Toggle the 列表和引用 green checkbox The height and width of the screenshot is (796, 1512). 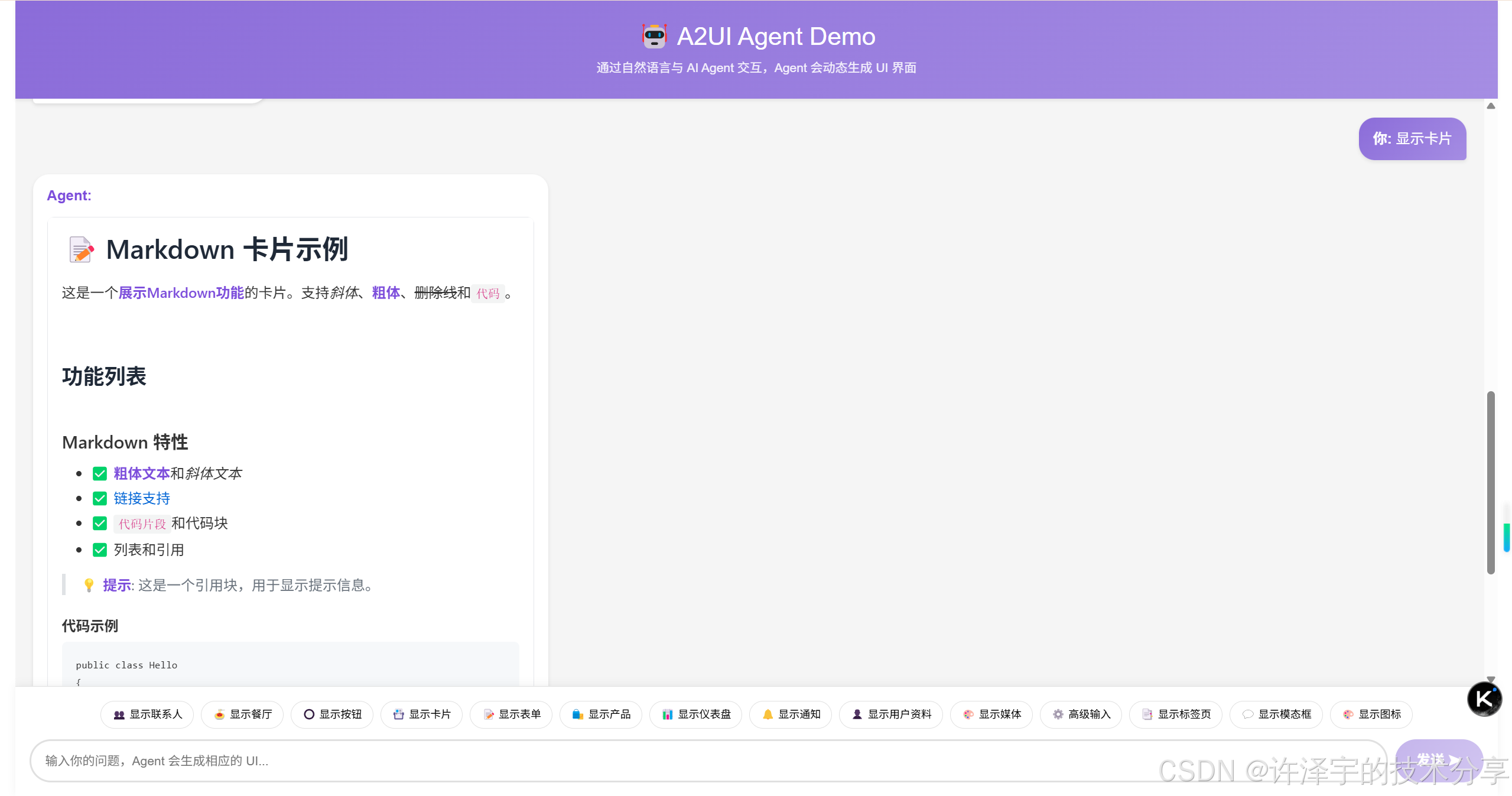pyautogui.click(x=100, y=550)
